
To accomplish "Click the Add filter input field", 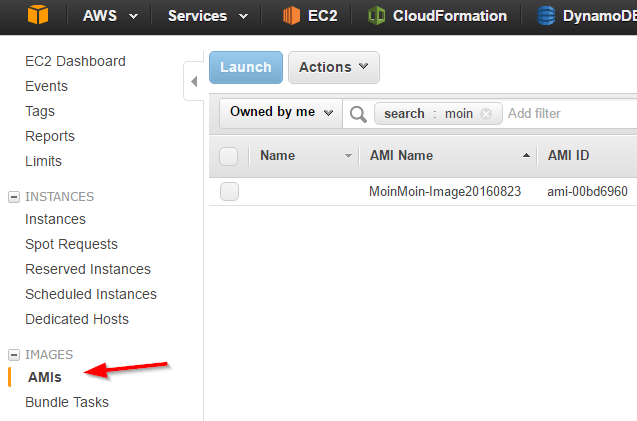I will pyautogui.click(x=571, y=113).
